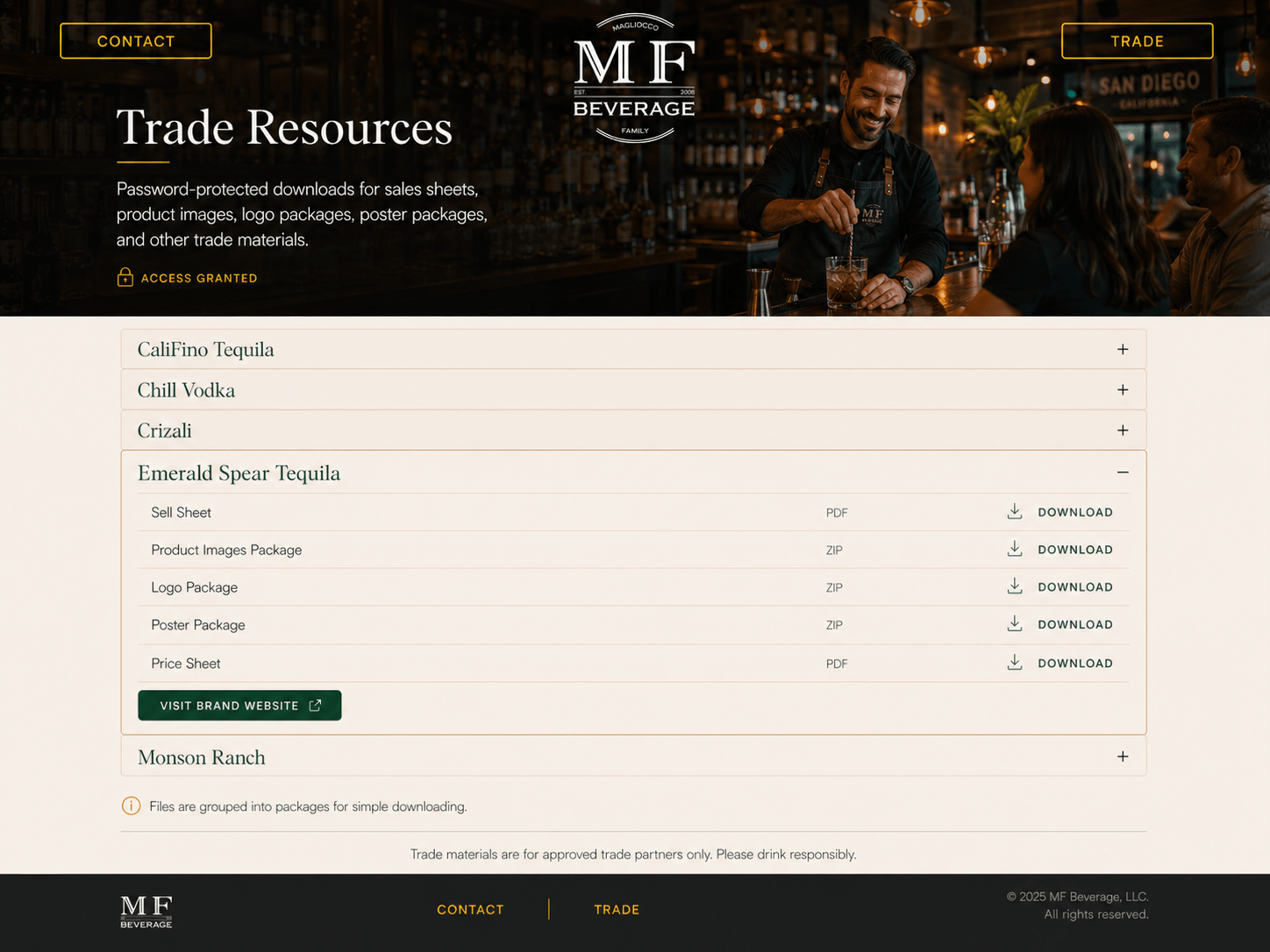1270x952 pixels.
Task: Click the download icon for Logo Package
Action: (x=1015, y=586)
